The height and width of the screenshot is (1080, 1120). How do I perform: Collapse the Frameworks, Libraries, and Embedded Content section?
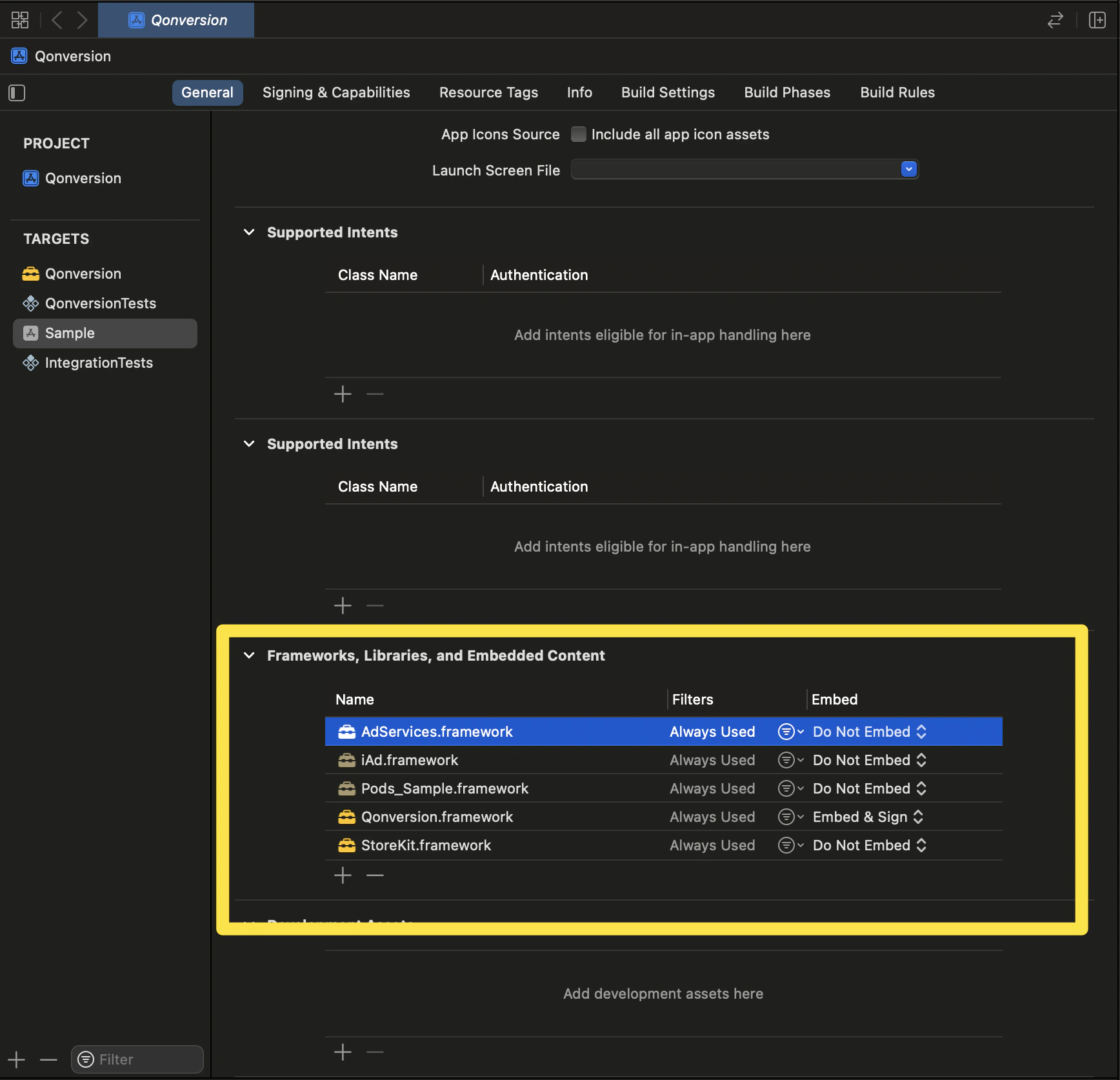tap(249, 655)
